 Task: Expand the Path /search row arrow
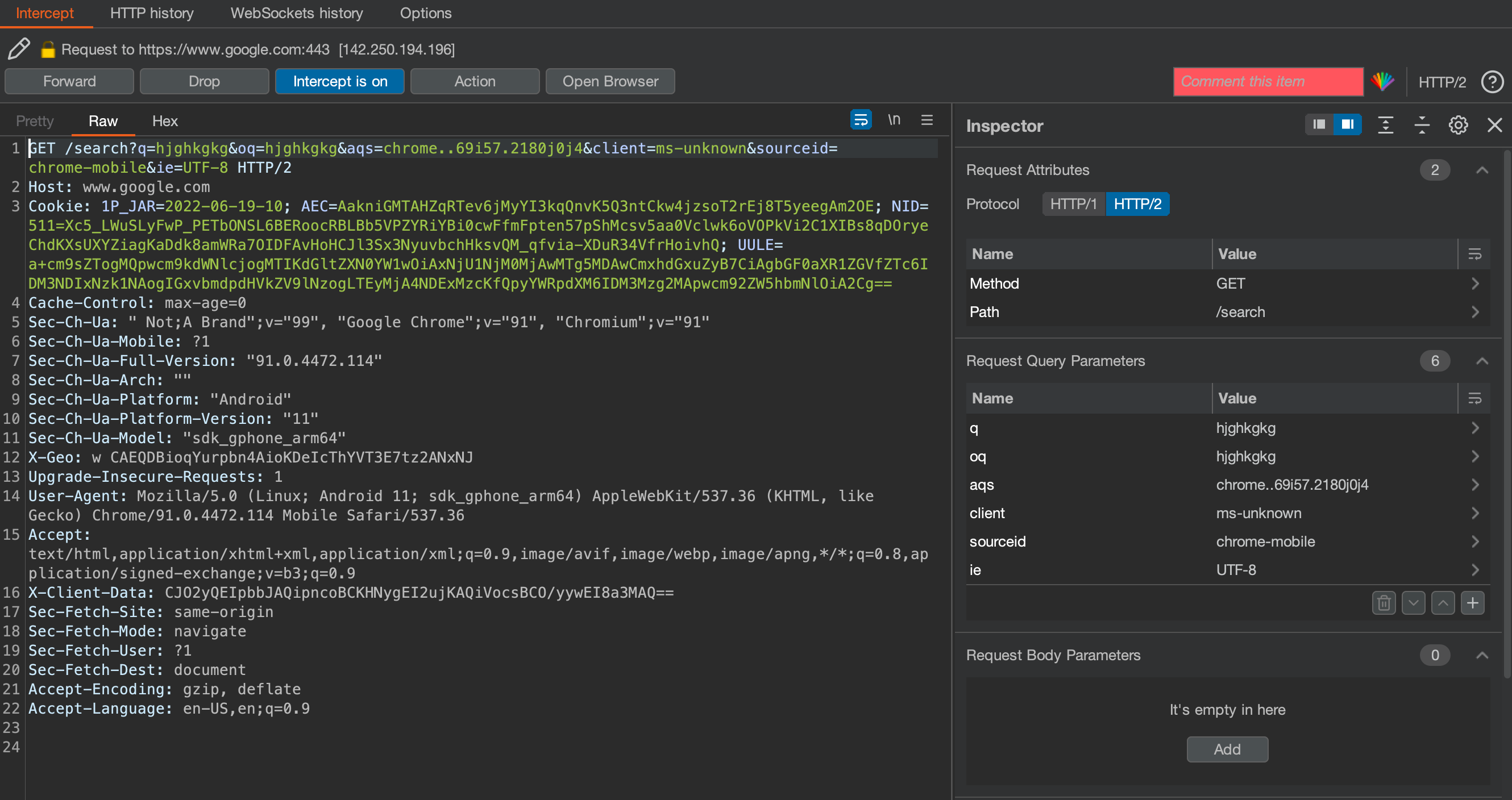tap(1475, 312)
